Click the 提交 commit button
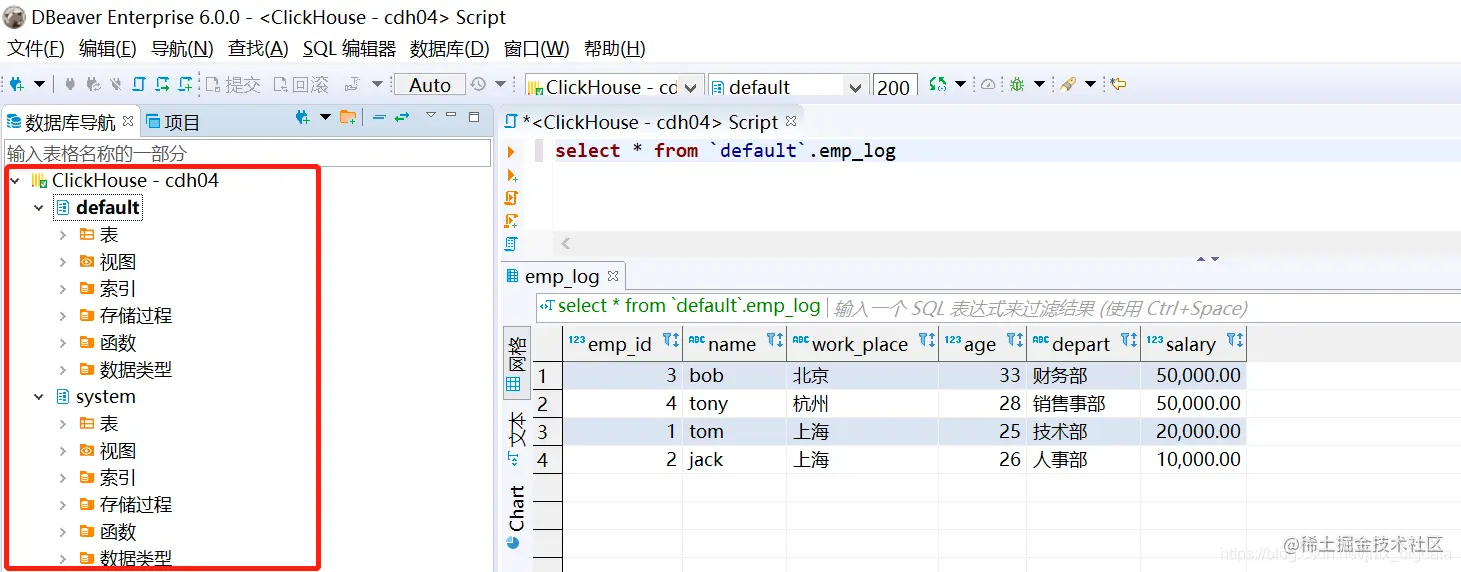Image resolution: width=1461 pixels, height=572 pixels. click(x=233, y=85)
